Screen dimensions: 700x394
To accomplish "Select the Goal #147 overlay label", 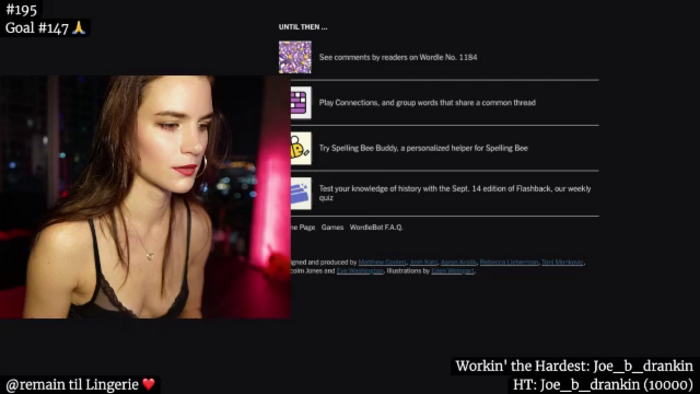I will (45, 28).
